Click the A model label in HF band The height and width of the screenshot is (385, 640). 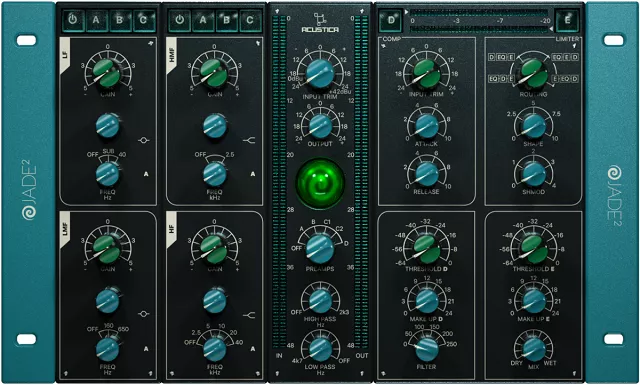(x=253, y=349)
